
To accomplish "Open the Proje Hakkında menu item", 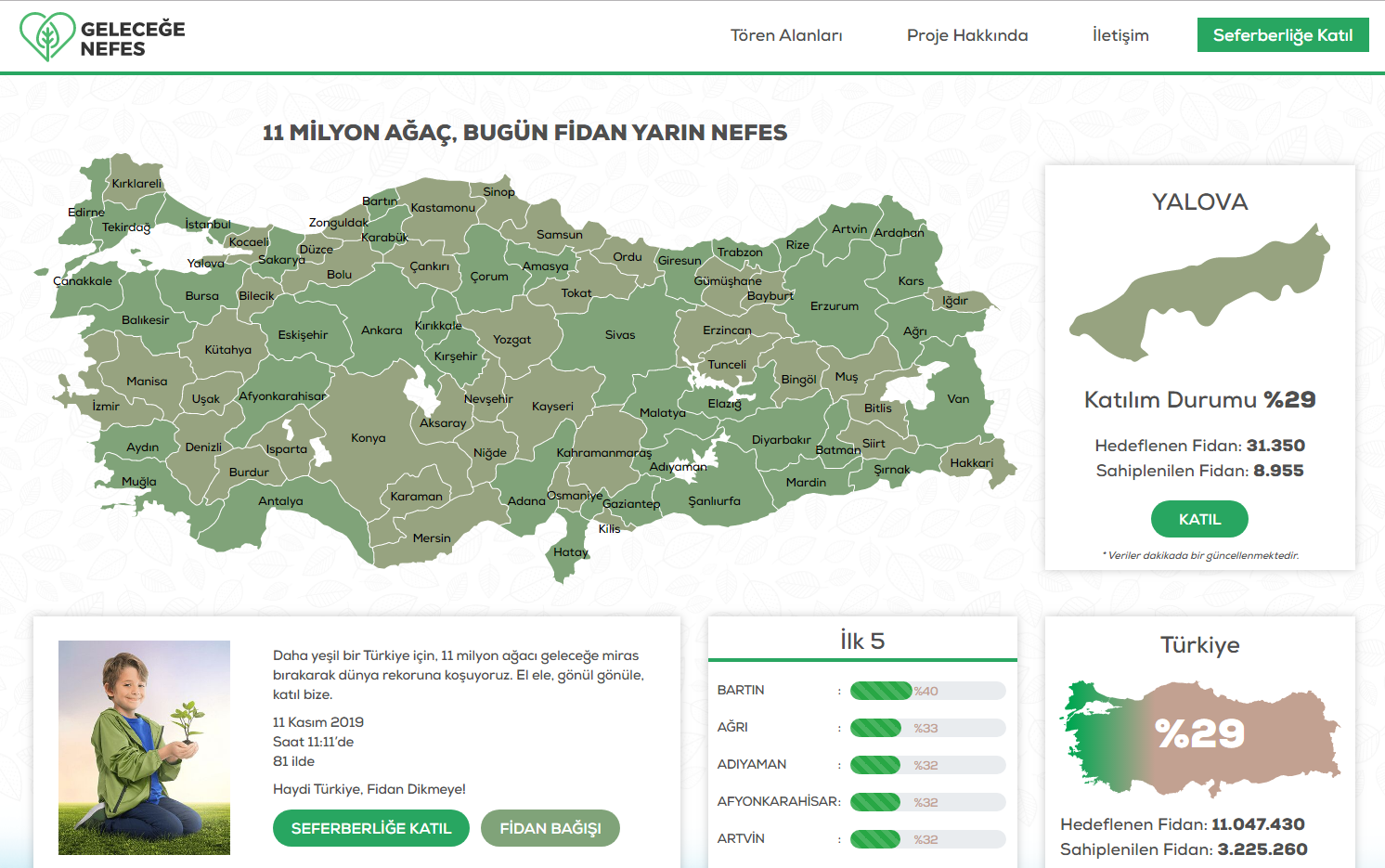I will click(967, 35).
